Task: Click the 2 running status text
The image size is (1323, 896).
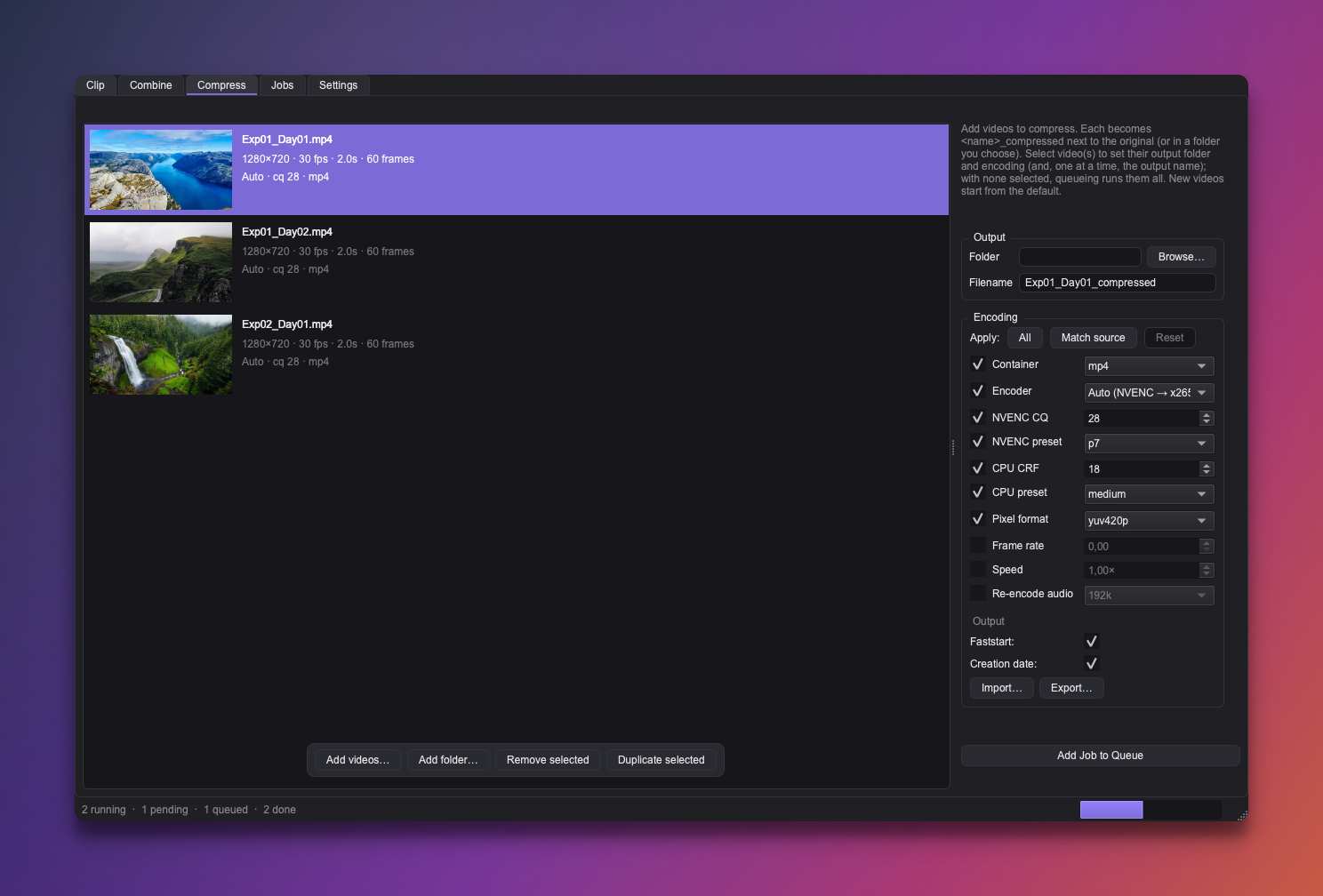Action: click(104, 810)
